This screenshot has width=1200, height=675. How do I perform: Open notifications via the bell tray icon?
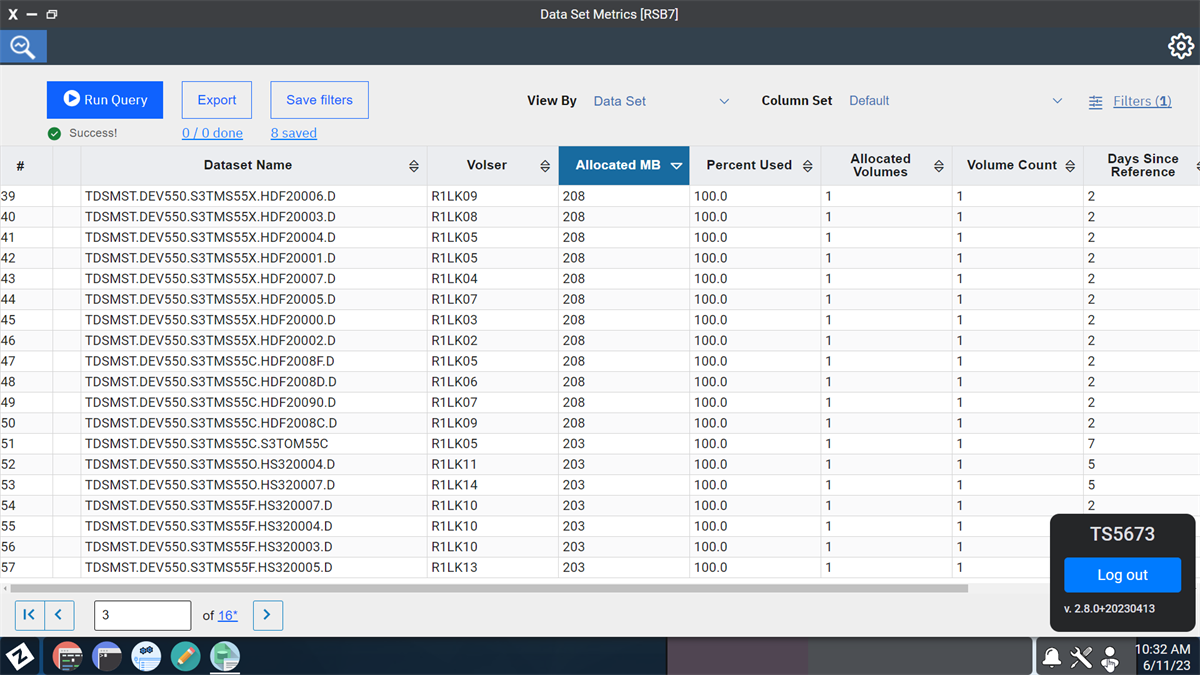coord(1052,657)
